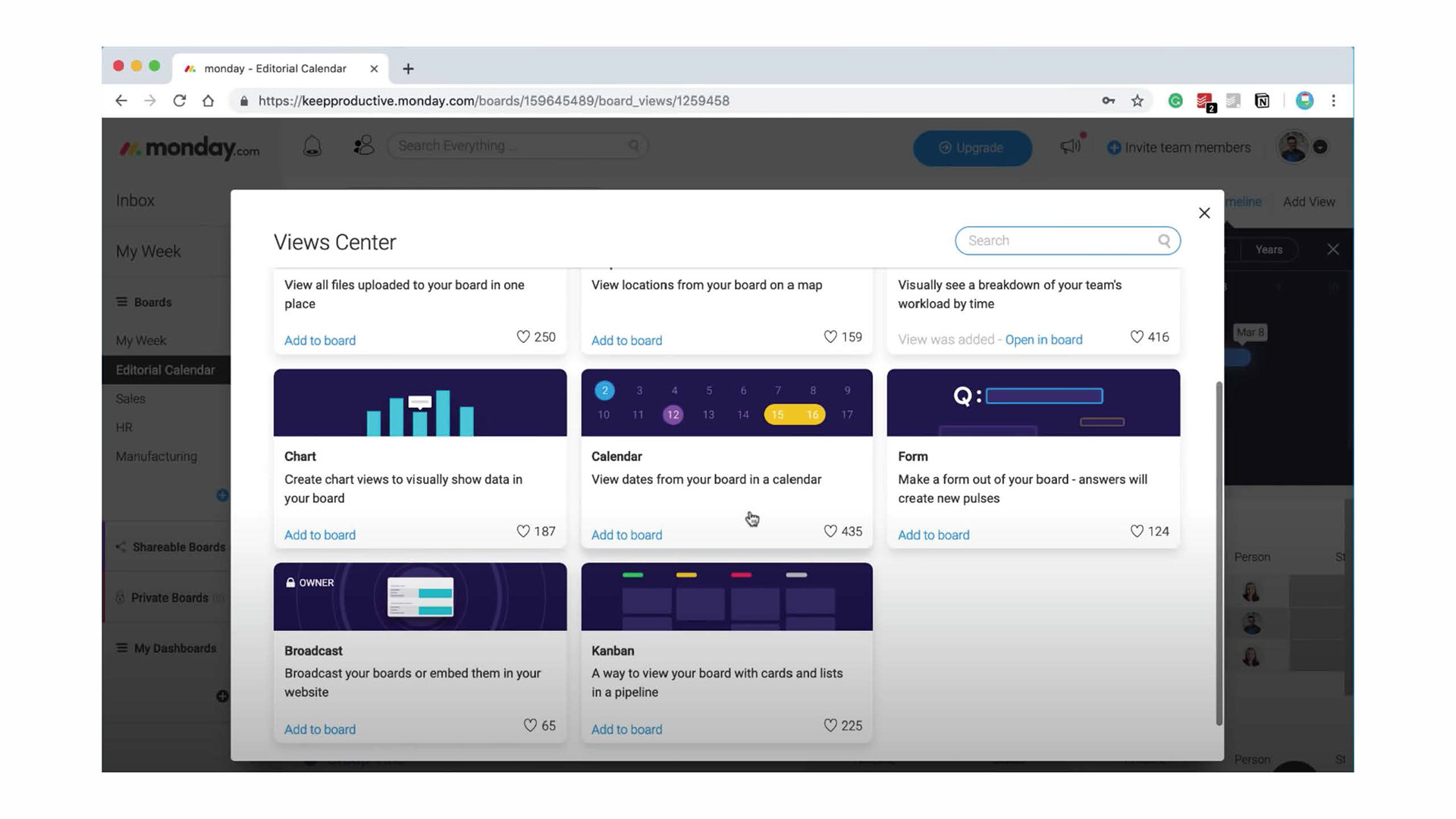Select Editorial Calendar board
This screenshot has width=1456, height=819.
pyautogui.click(x=166, y=370)
